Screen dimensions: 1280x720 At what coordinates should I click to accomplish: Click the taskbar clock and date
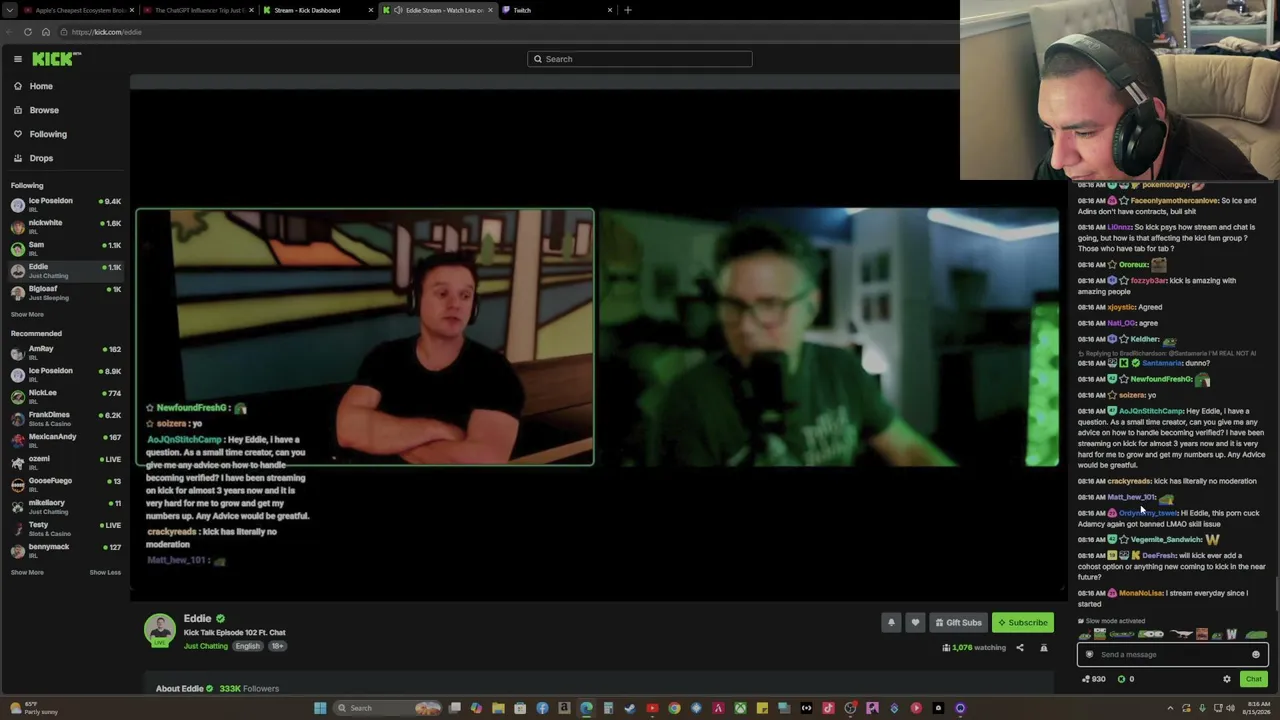1256,708
